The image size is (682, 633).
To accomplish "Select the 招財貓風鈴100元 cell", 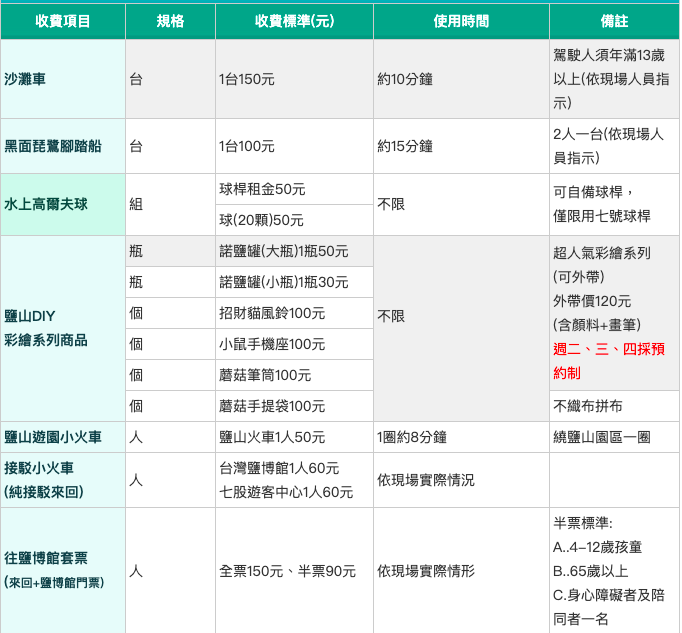I will pyautogui.click(x=294, y=313).
